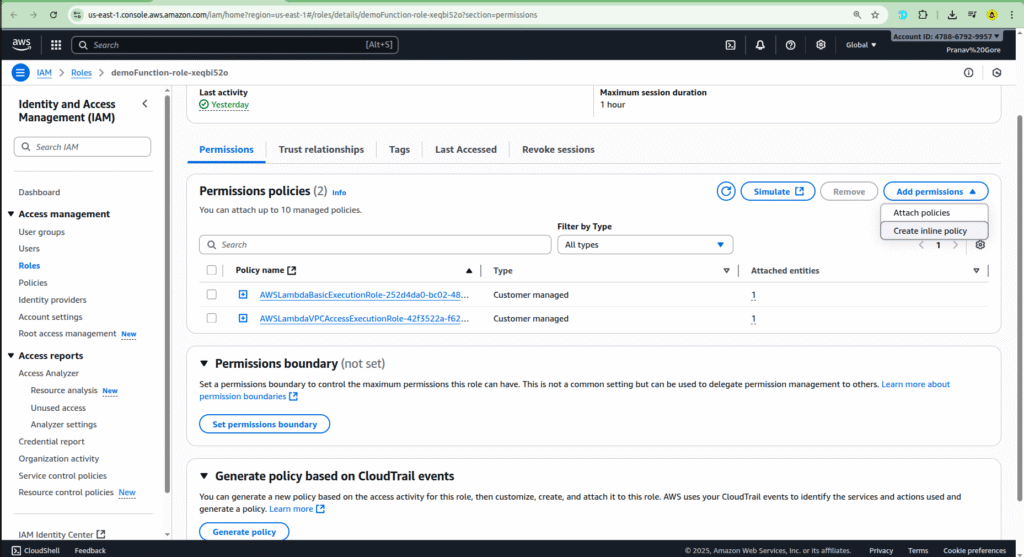Screen dimensions: 1024x557
Task: Open AWSLambdaBasicExecutionRole policy link
Action: coord(364,294)
